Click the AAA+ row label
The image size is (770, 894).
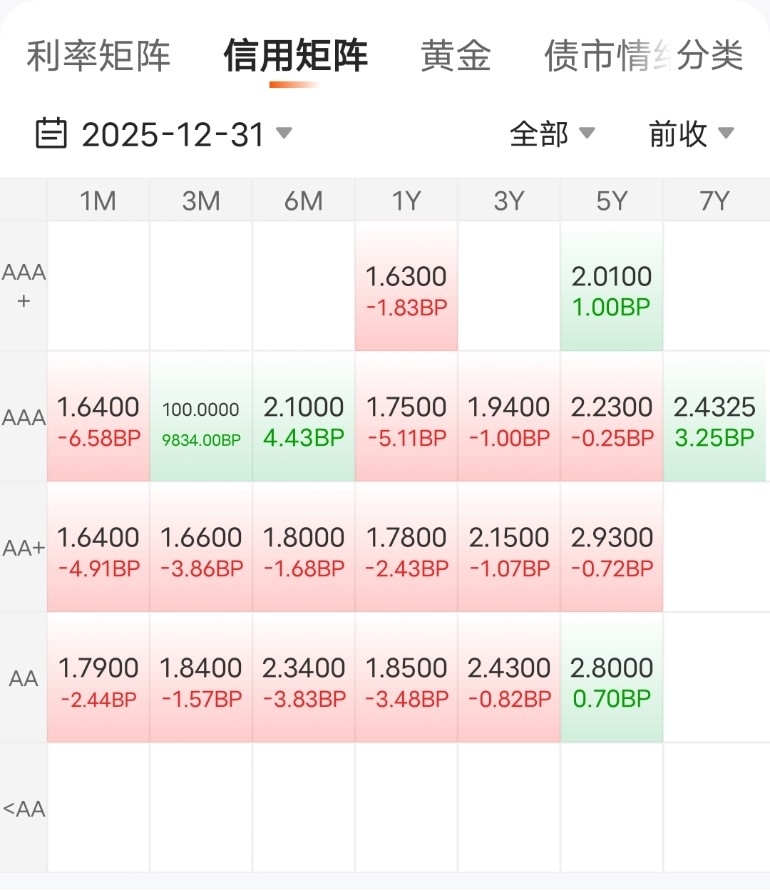coord(23,286)
